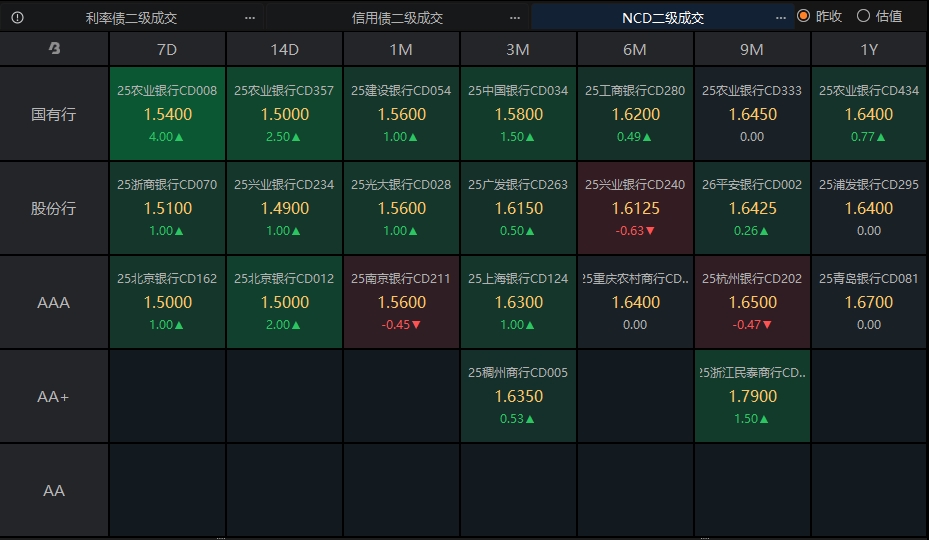Click the 25稠州商行CD005 cell
Screen dimensions: 929x540
(518, 397)
